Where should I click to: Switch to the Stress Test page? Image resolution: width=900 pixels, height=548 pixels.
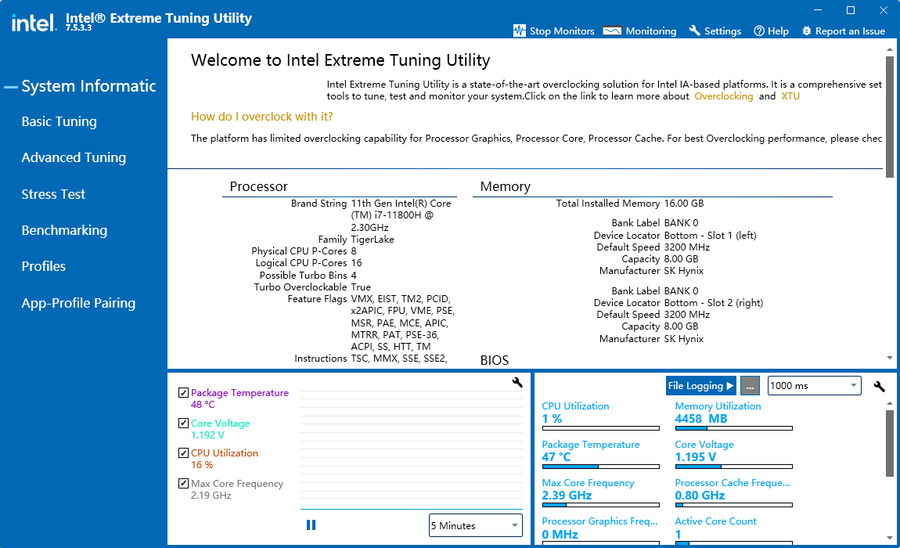54,194
